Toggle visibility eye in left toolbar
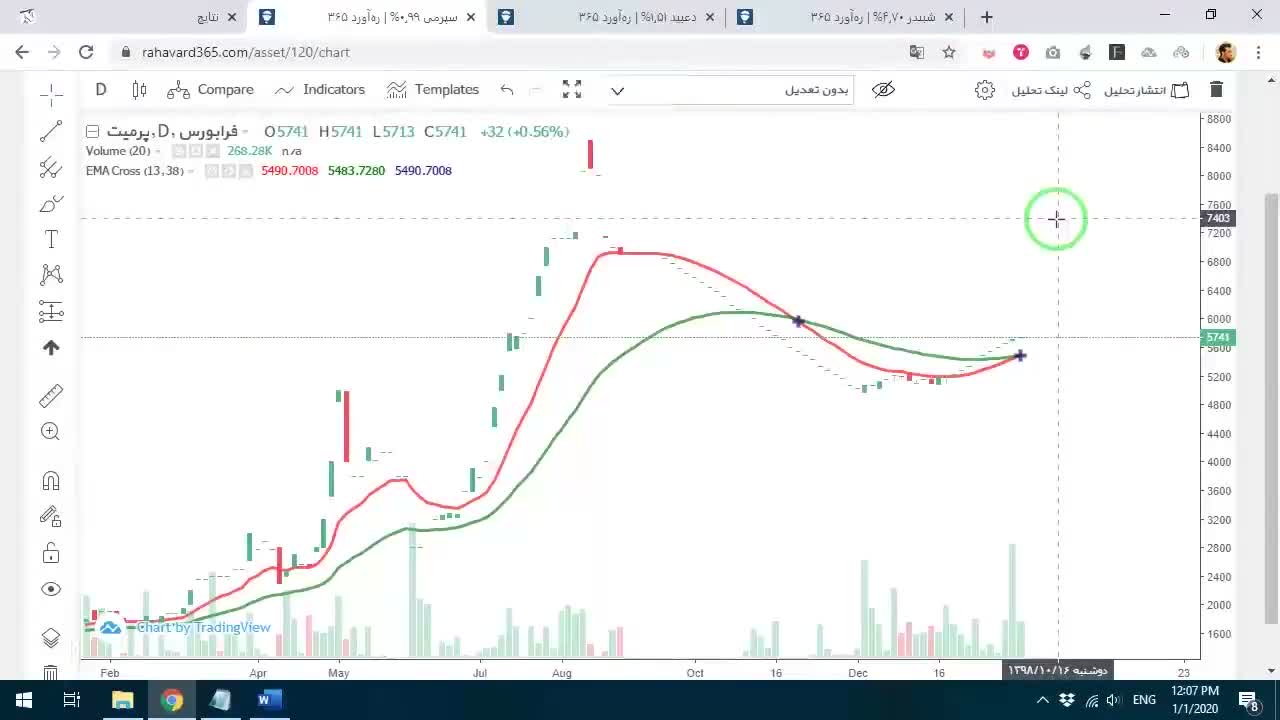Image resolution: width=1280 pixels, height=720 pixels. pos(51,590)
